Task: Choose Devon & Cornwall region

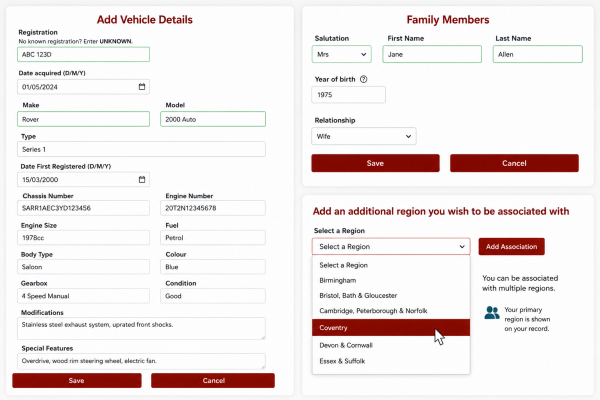Action: tap(391, 345)
